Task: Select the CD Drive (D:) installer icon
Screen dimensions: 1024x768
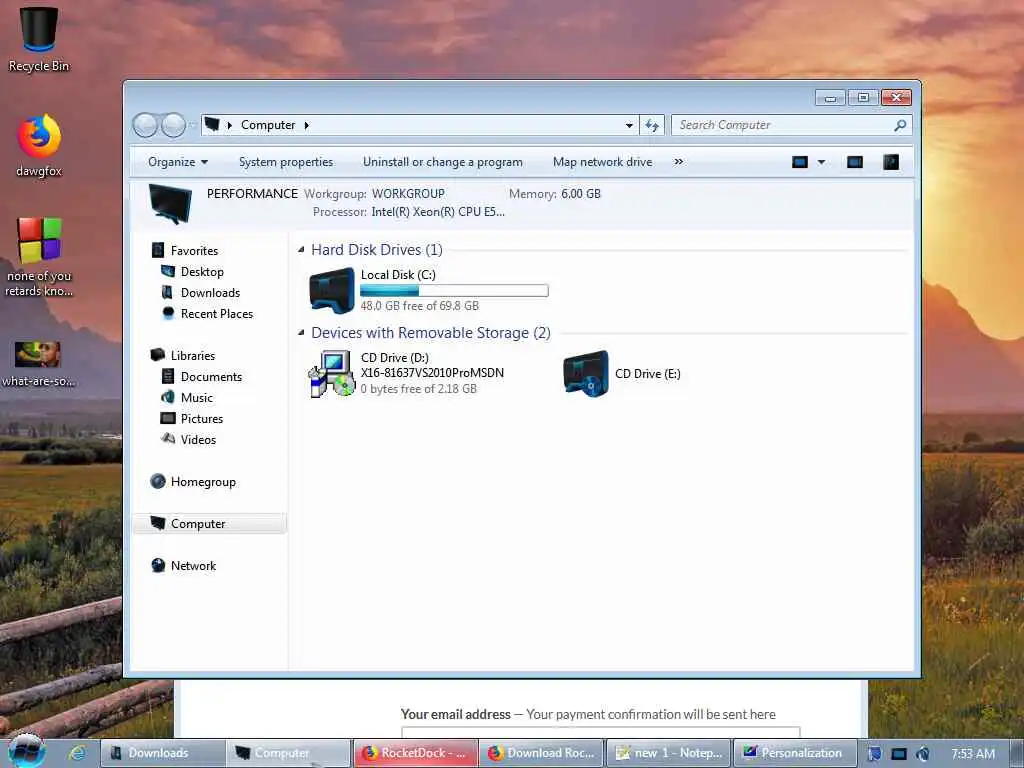Action: 332,374
